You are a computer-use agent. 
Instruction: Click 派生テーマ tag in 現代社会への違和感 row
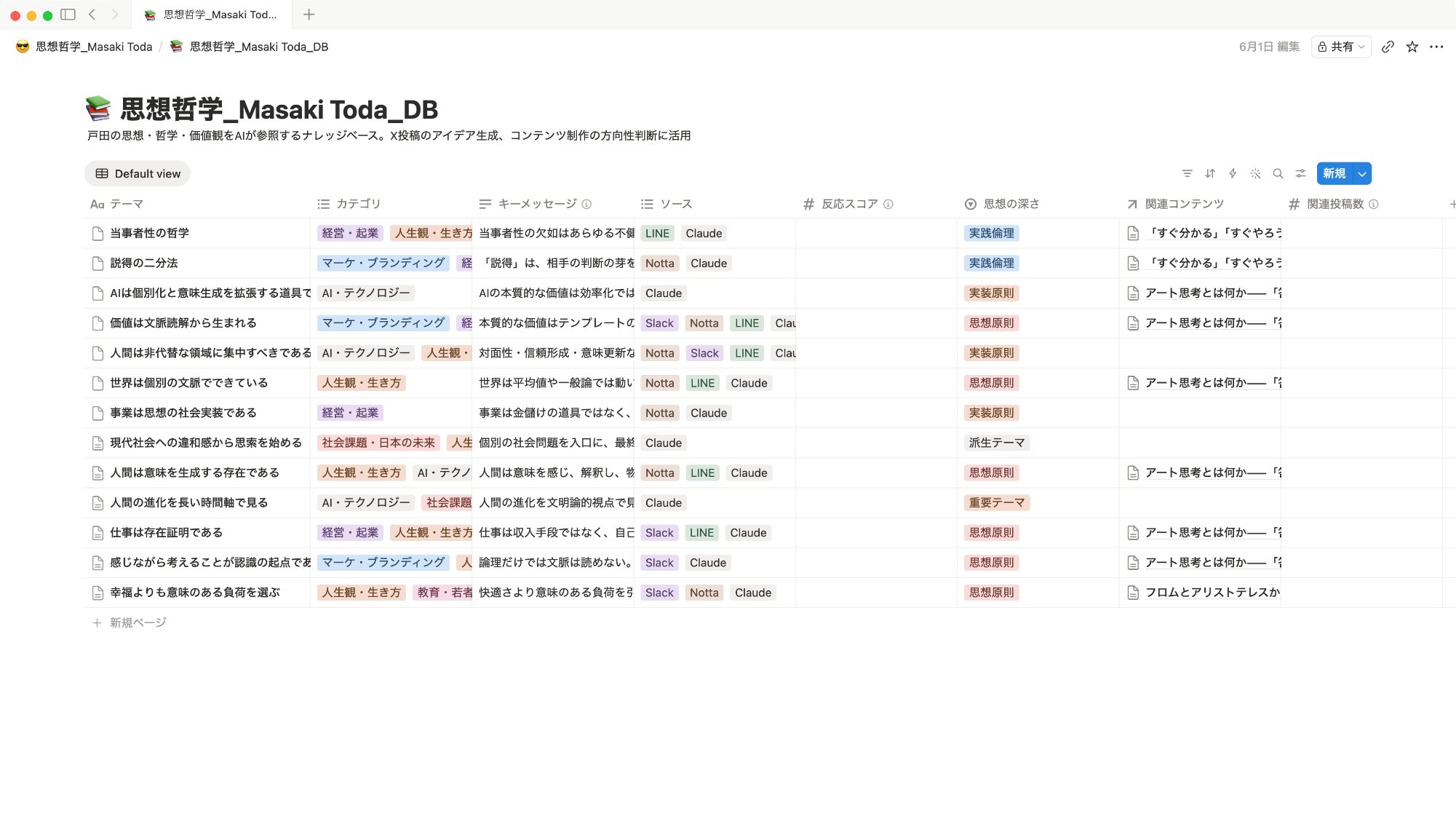pyautogui.click(x=996, y=443)
